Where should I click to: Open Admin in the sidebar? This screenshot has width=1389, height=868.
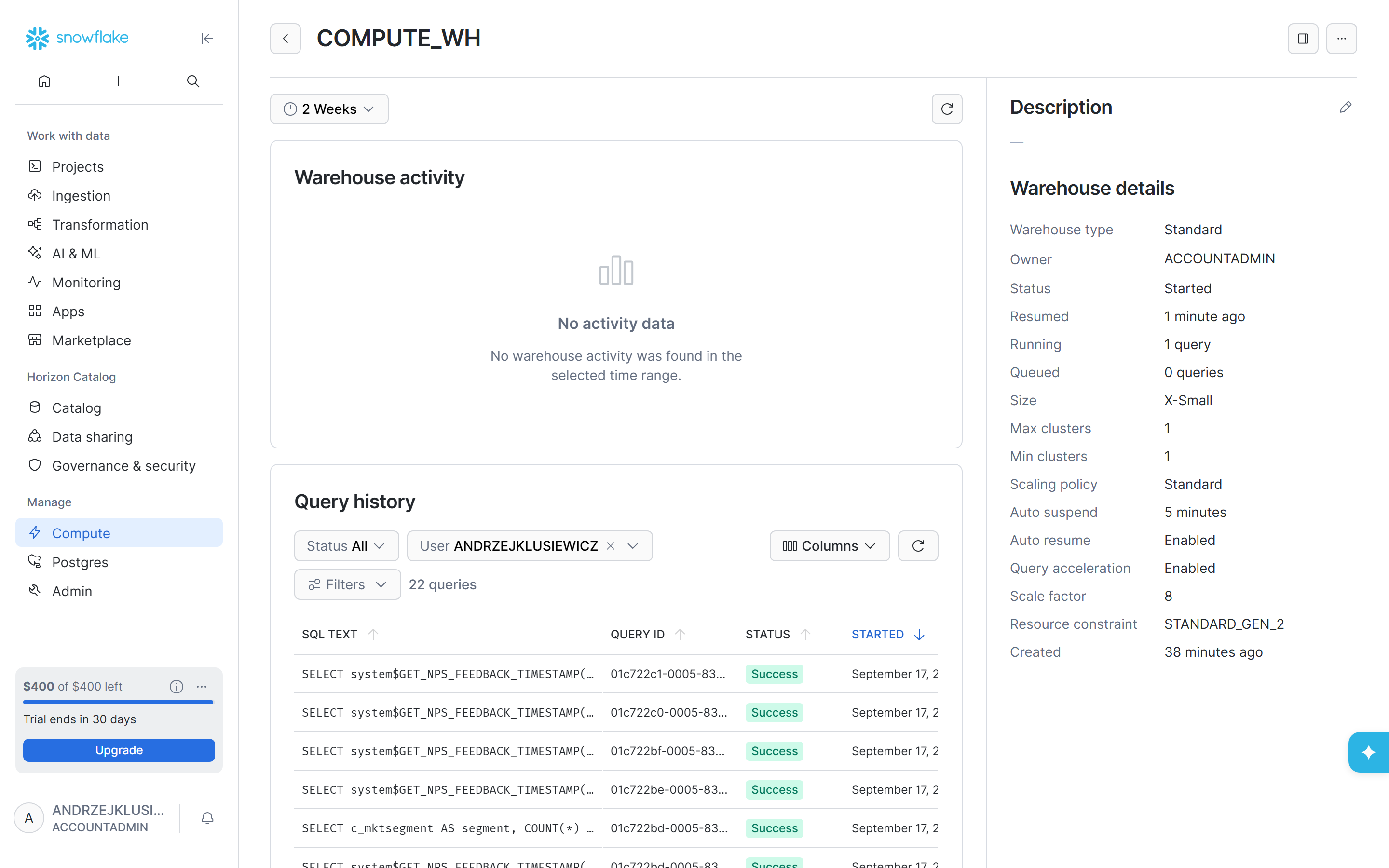[119, 591]
